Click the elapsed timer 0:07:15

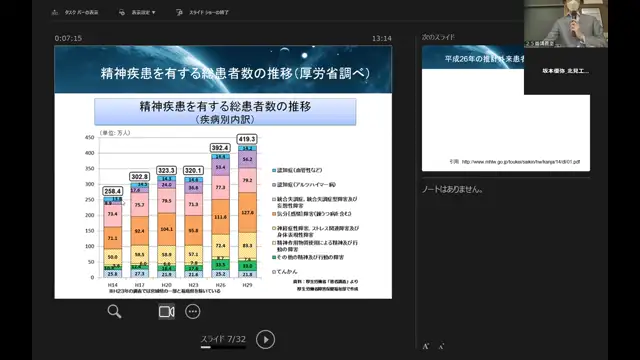(x=68, y=38)
